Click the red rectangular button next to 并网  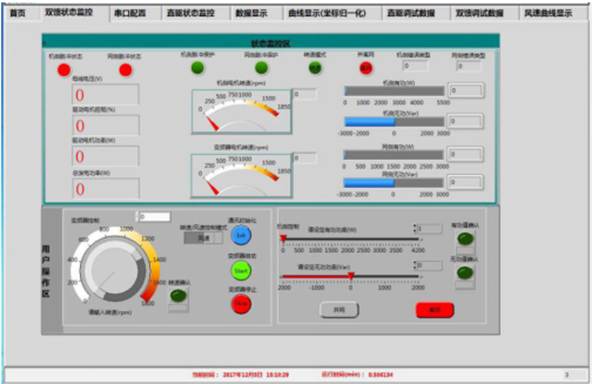435,310
